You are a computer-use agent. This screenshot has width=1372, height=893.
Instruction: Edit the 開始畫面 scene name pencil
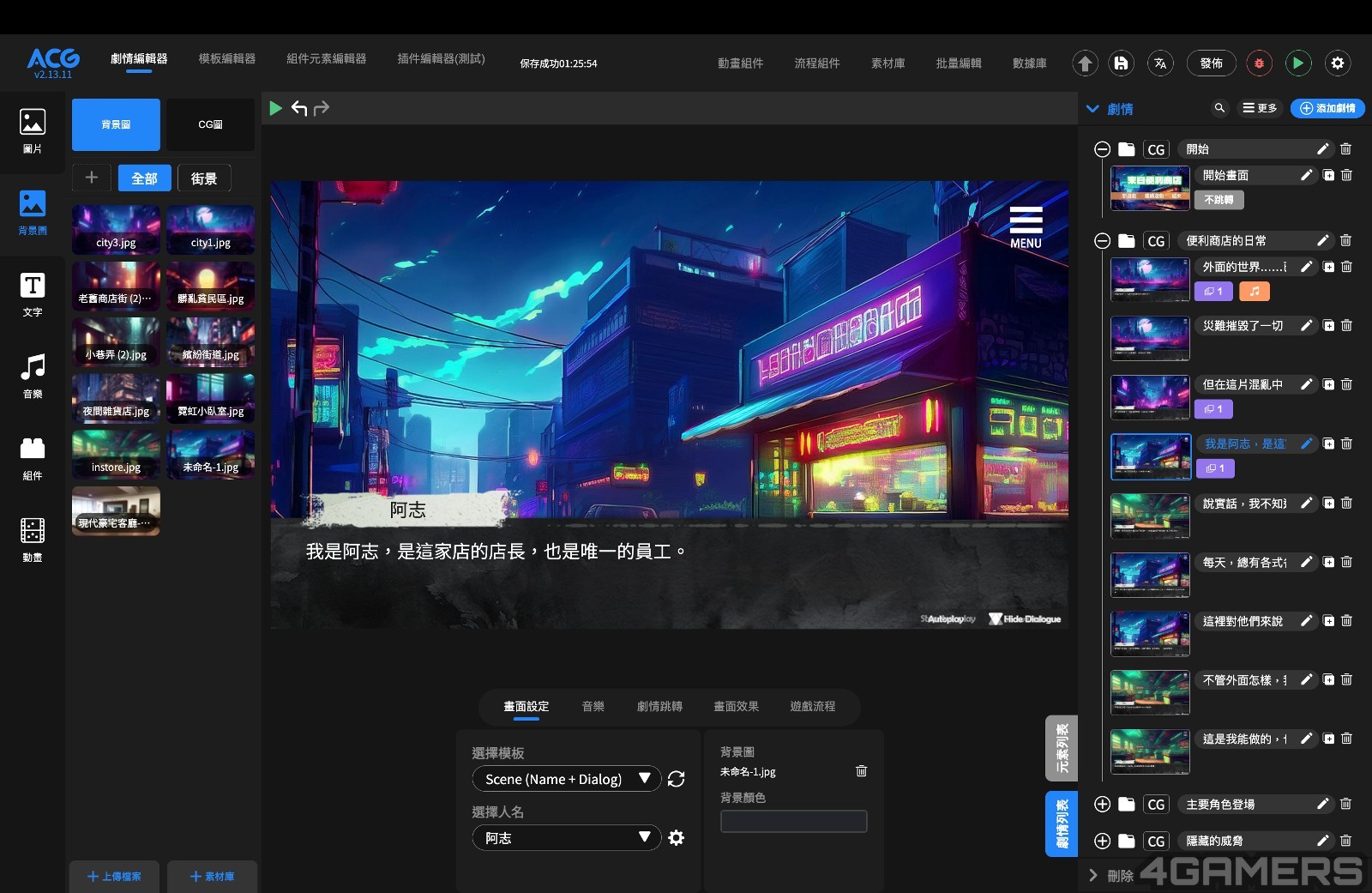(1306, 175)
